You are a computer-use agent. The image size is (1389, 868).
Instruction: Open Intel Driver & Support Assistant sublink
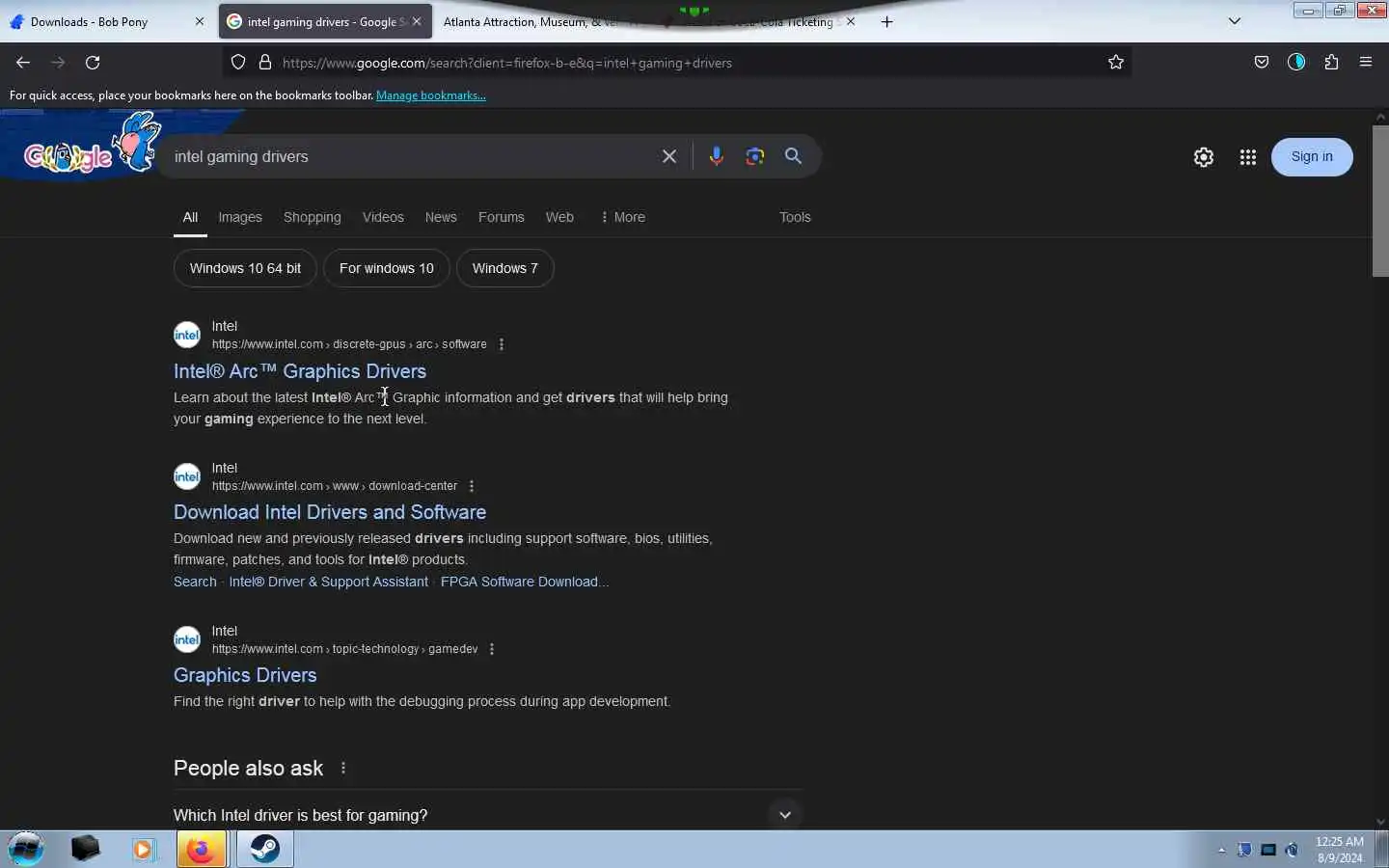(329, 582)
